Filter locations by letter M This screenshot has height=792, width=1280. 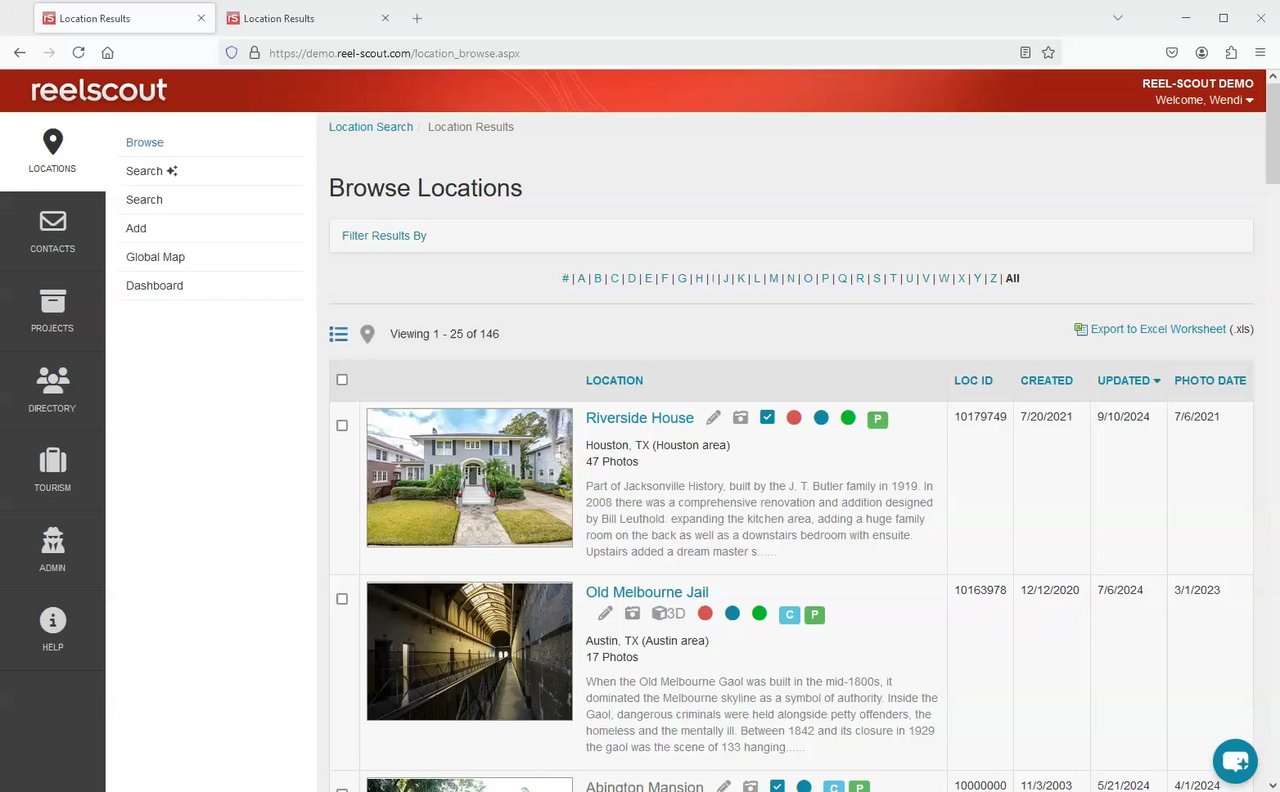tap(774, 279)
